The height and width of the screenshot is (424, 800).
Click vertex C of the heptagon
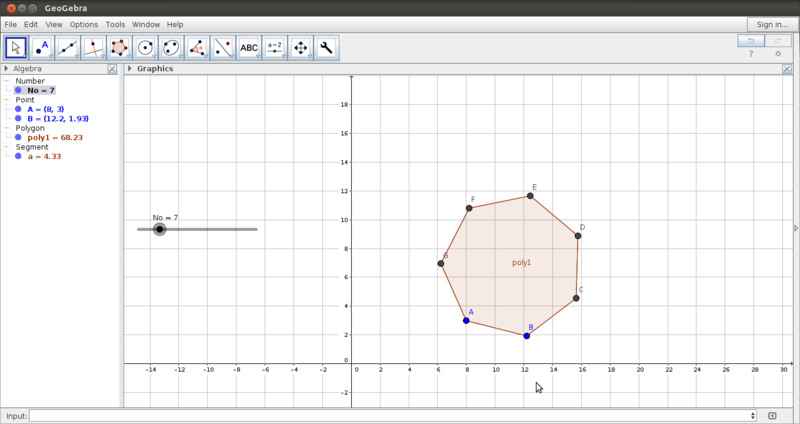tap(576, 298)
